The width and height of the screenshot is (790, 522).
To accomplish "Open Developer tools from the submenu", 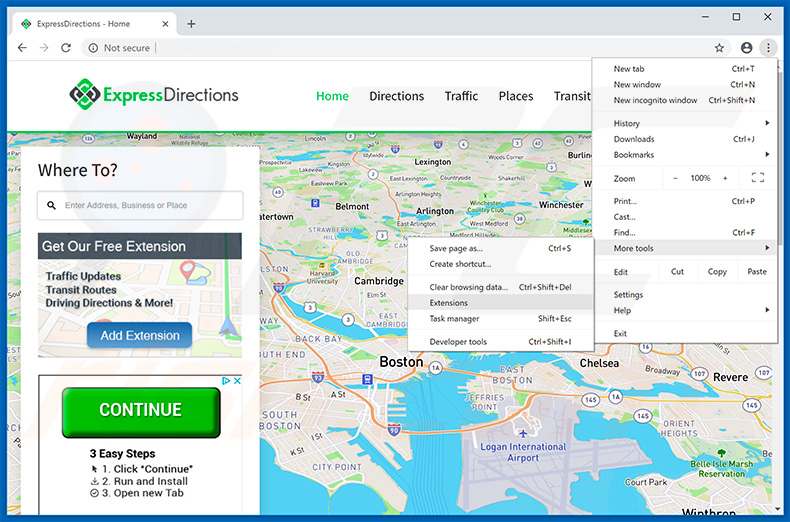I will pyautogui.click(x=501, y=341).
